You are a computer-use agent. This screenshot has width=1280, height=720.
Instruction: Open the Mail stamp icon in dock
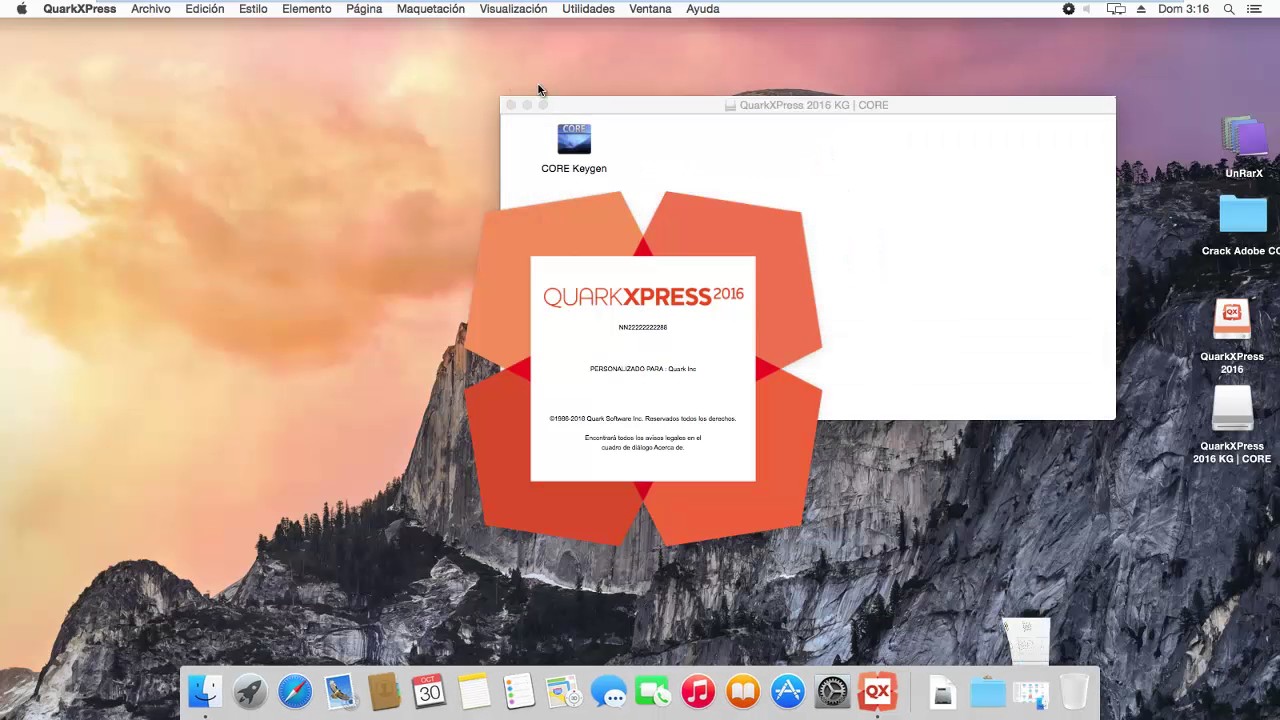coord(340,691)
